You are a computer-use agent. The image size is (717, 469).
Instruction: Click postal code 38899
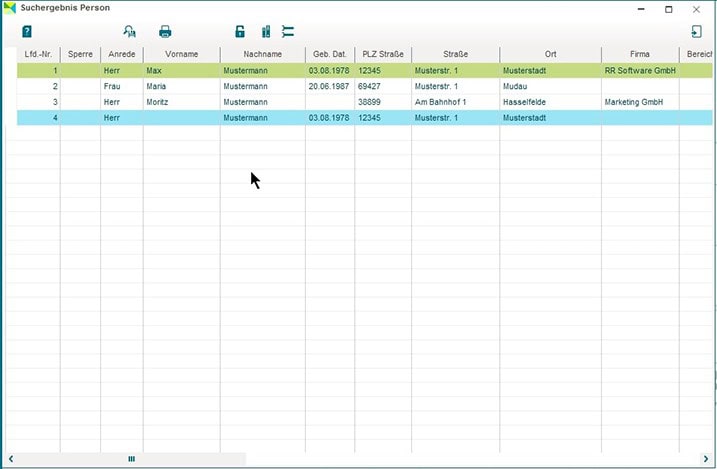click(x=369, y=102)
